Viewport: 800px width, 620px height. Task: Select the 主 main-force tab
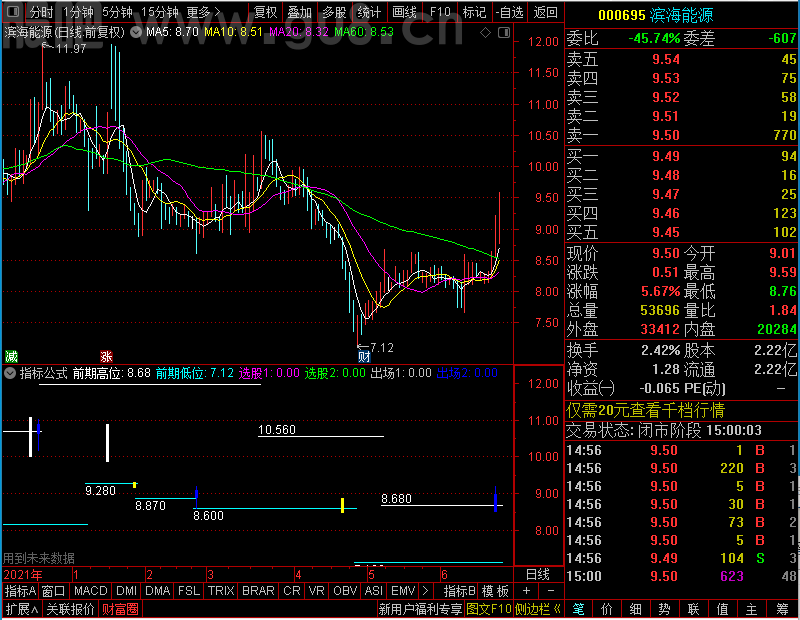coord(752,609)
